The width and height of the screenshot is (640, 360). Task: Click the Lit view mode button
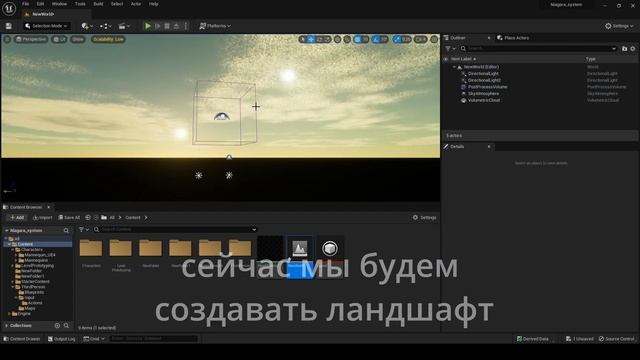click(60, 39)
